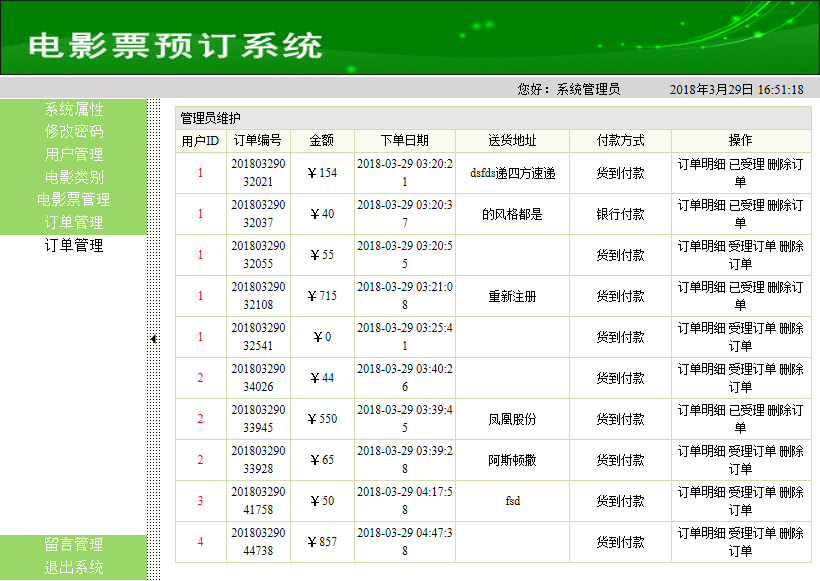
Task: Open 系统属性 in the sidebar
Action: 74,109
